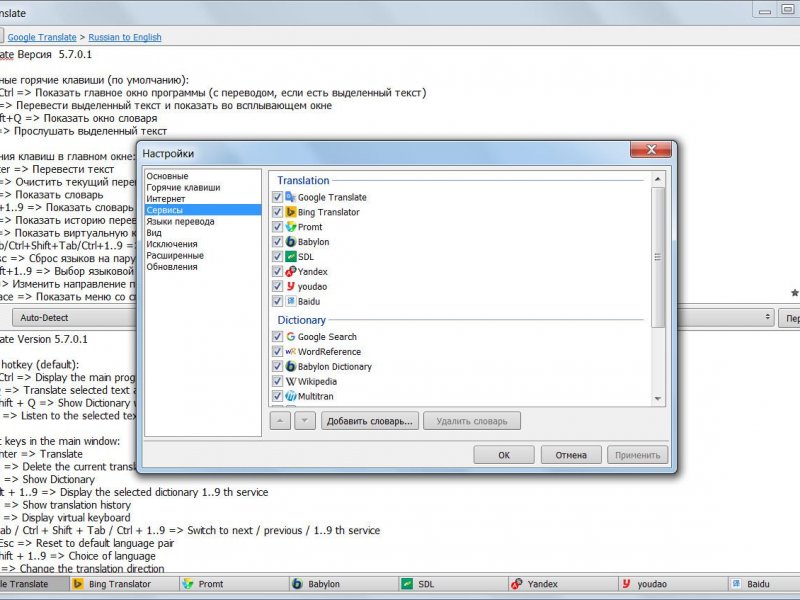This screenshot has width=800, height=600.
Task: Click Yandex icon in bottom tab bar
Action: point(516,584)
